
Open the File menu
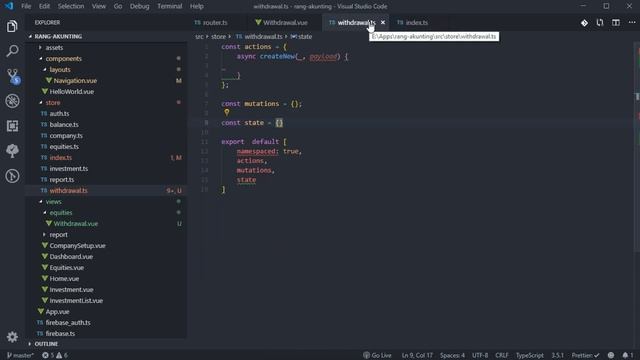pyautogui.click(x=26, y=6)
